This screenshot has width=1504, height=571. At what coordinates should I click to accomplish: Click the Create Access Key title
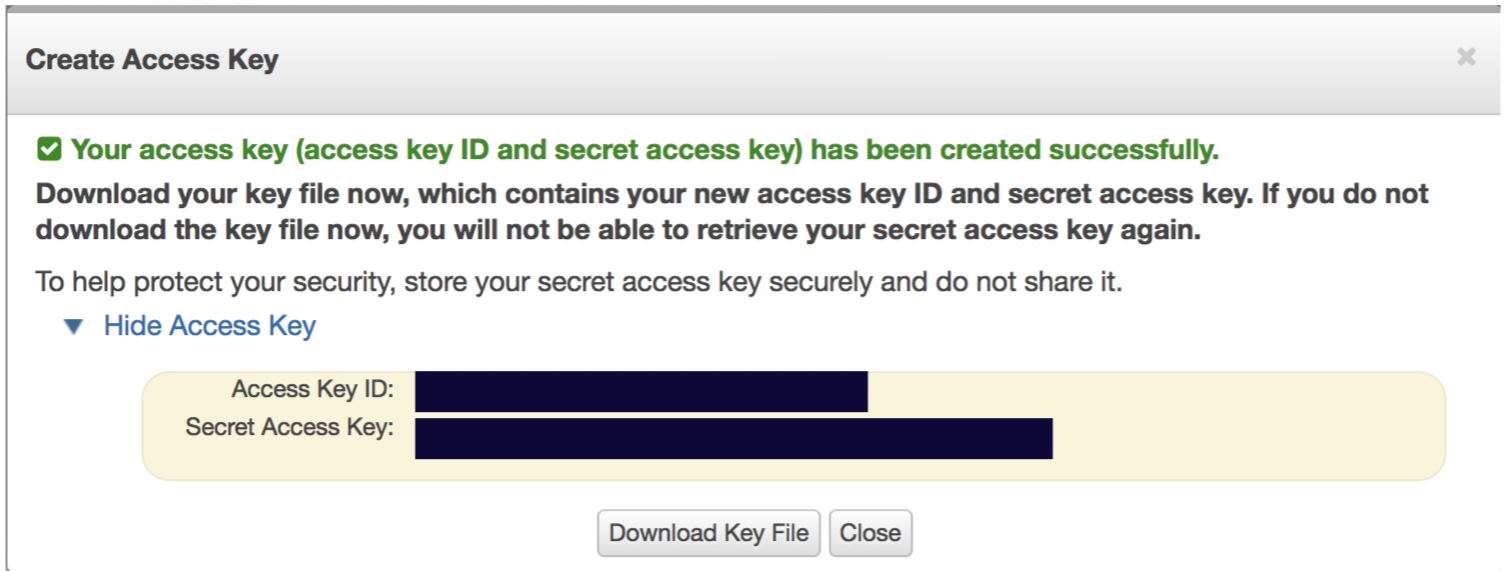click(x=152, y=60)
